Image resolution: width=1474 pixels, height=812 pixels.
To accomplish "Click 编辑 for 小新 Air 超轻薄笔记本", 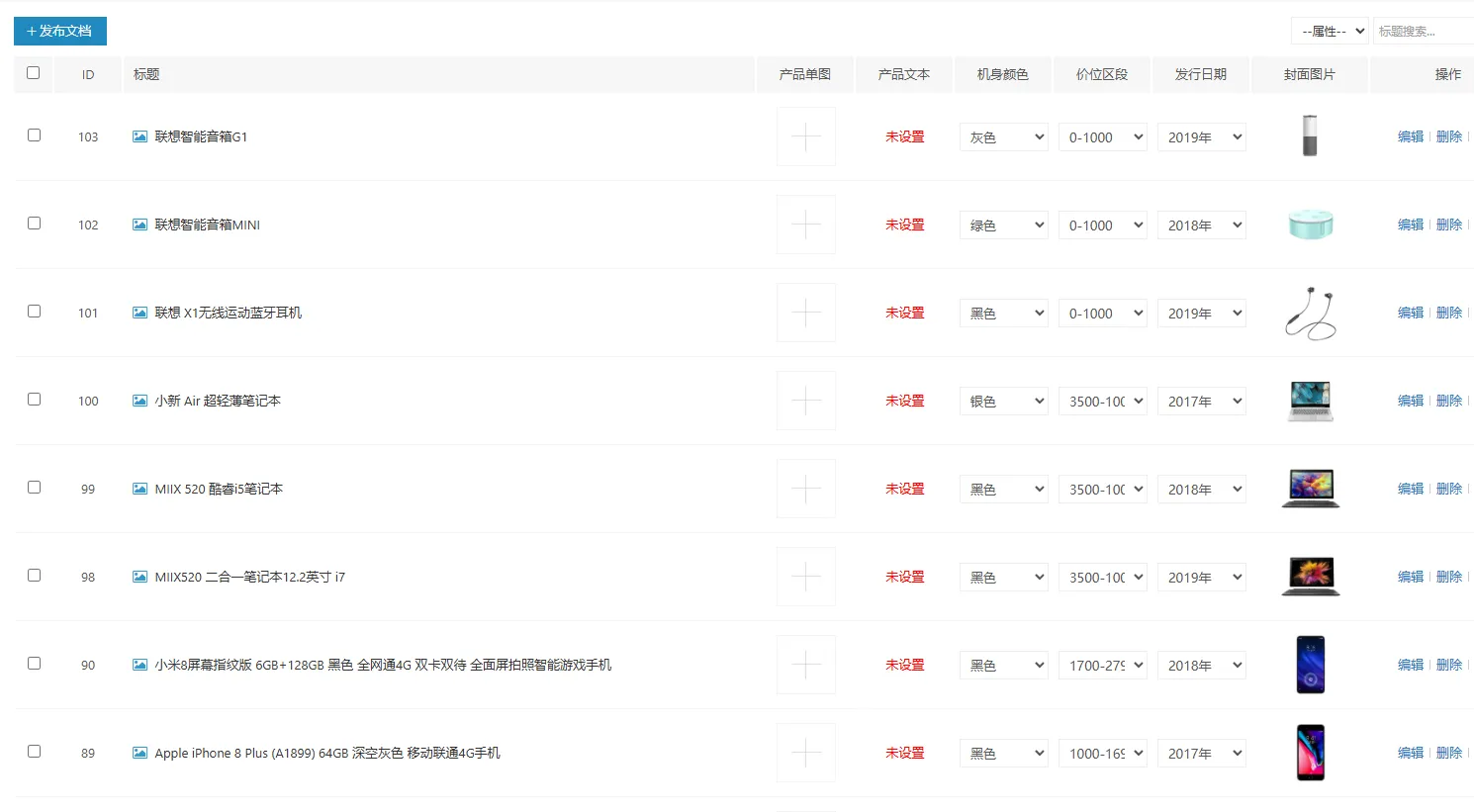I will click(x=1411, y=401).
